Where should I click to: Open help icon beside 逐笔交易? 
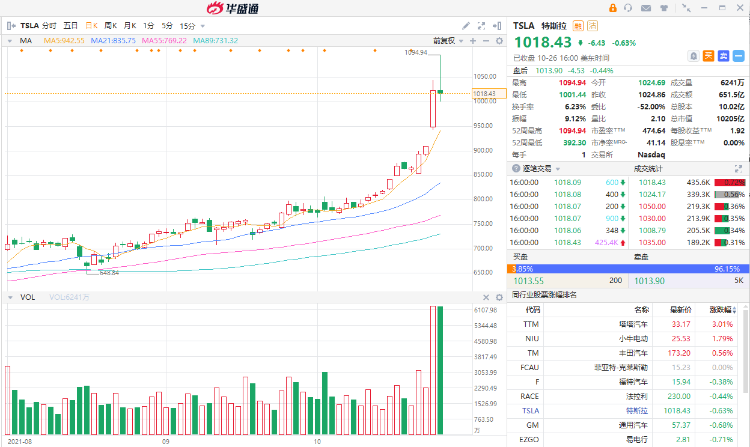coord(516,168)
